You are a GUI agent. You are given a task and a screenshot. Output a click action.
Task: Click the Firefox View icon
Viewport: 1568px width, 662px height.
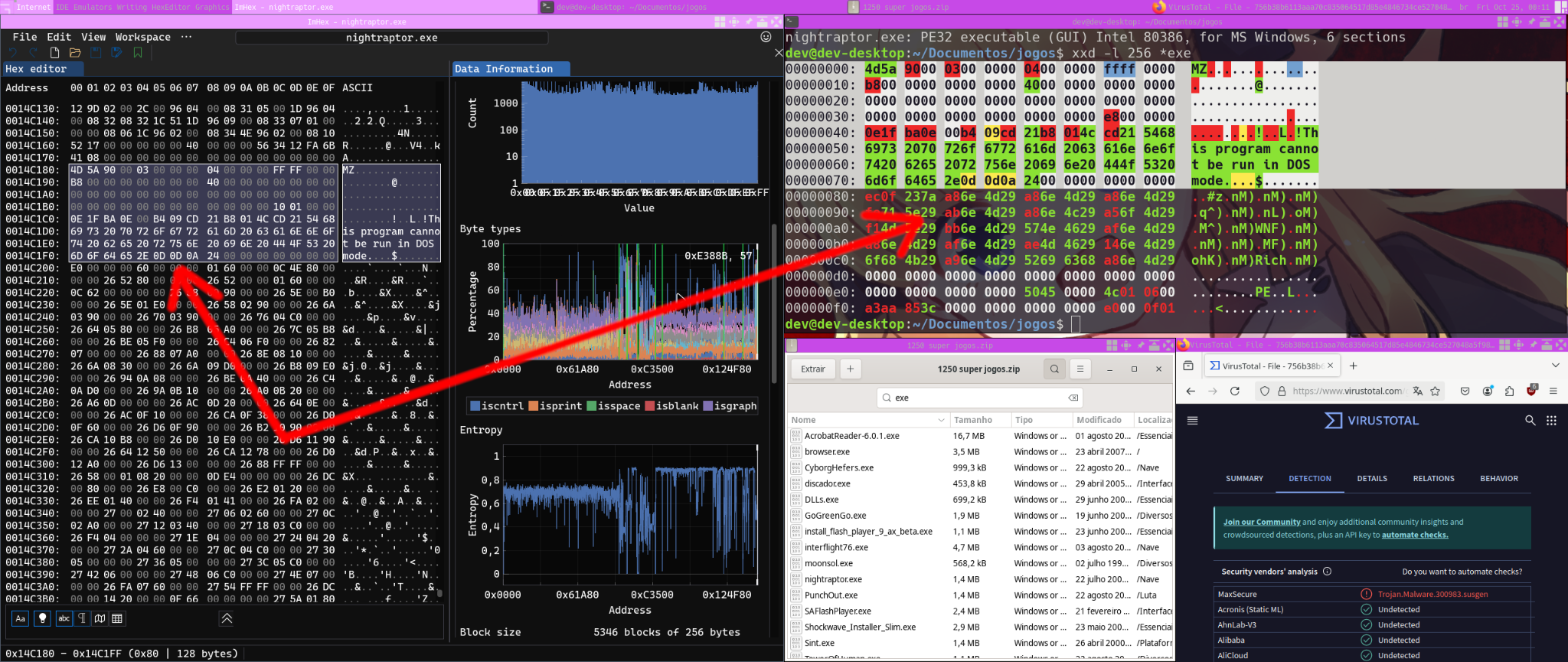click(x=1188, y=365)
